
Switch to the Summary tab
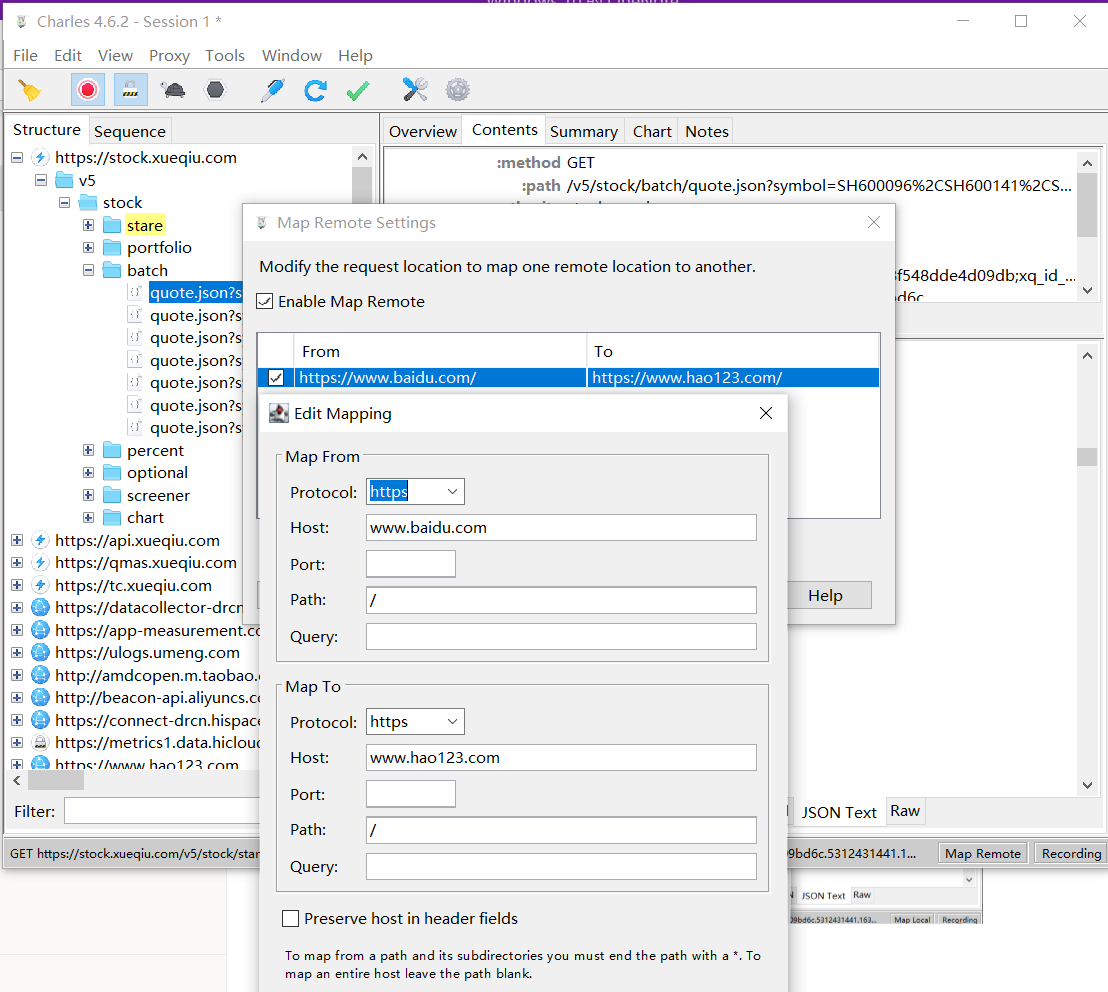[x=584, y=131]
